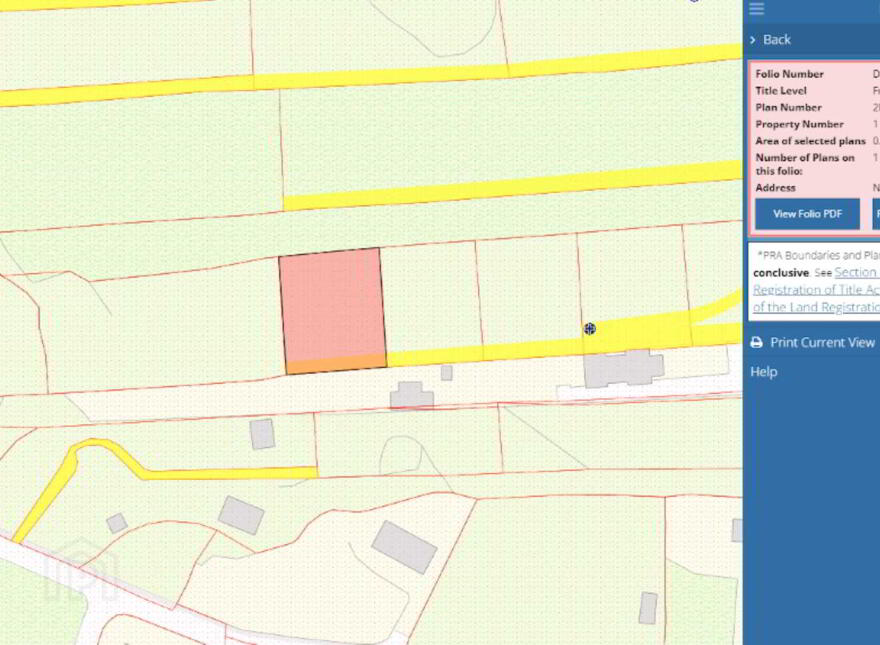Screen dimensions: 880x645
Task: Click the large grey building near the marker
Action: tap(623, 368)
